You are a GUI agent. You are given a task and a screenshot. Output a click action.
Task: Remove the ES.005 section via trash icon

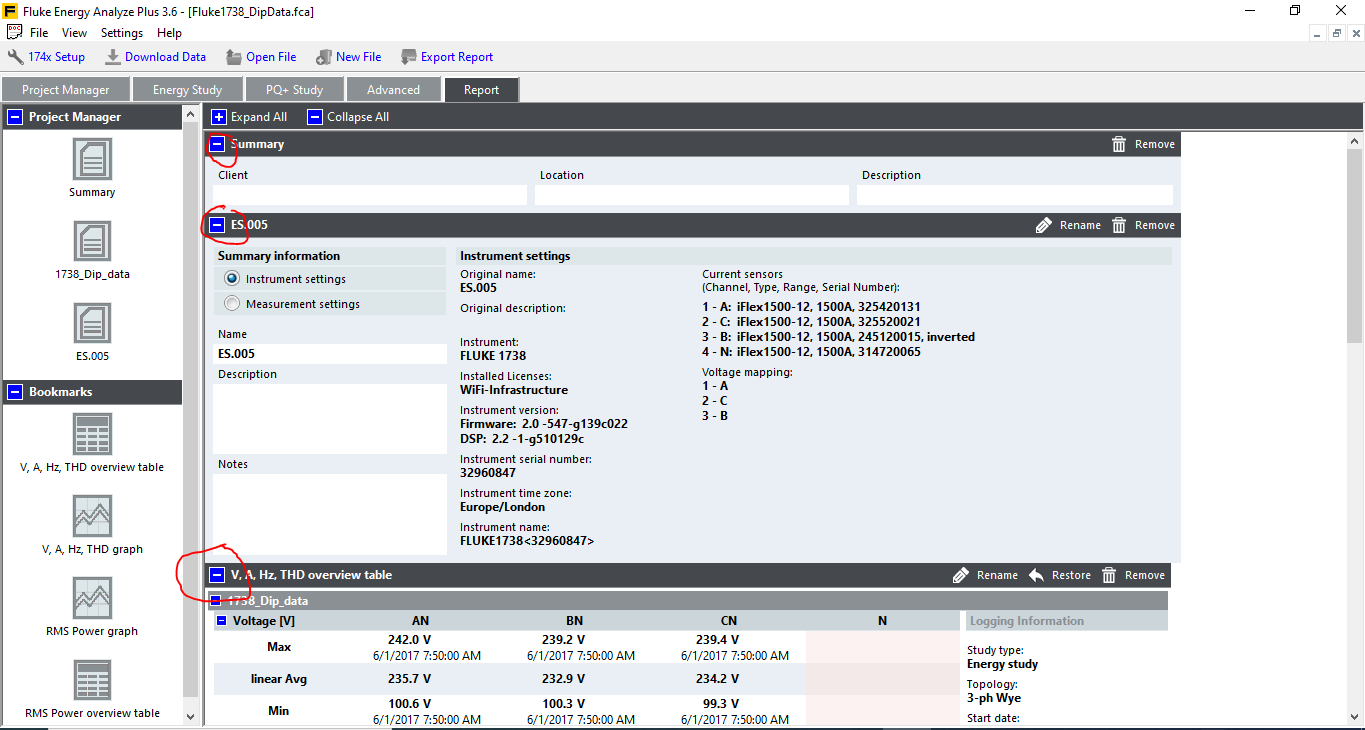[1119, 225]
